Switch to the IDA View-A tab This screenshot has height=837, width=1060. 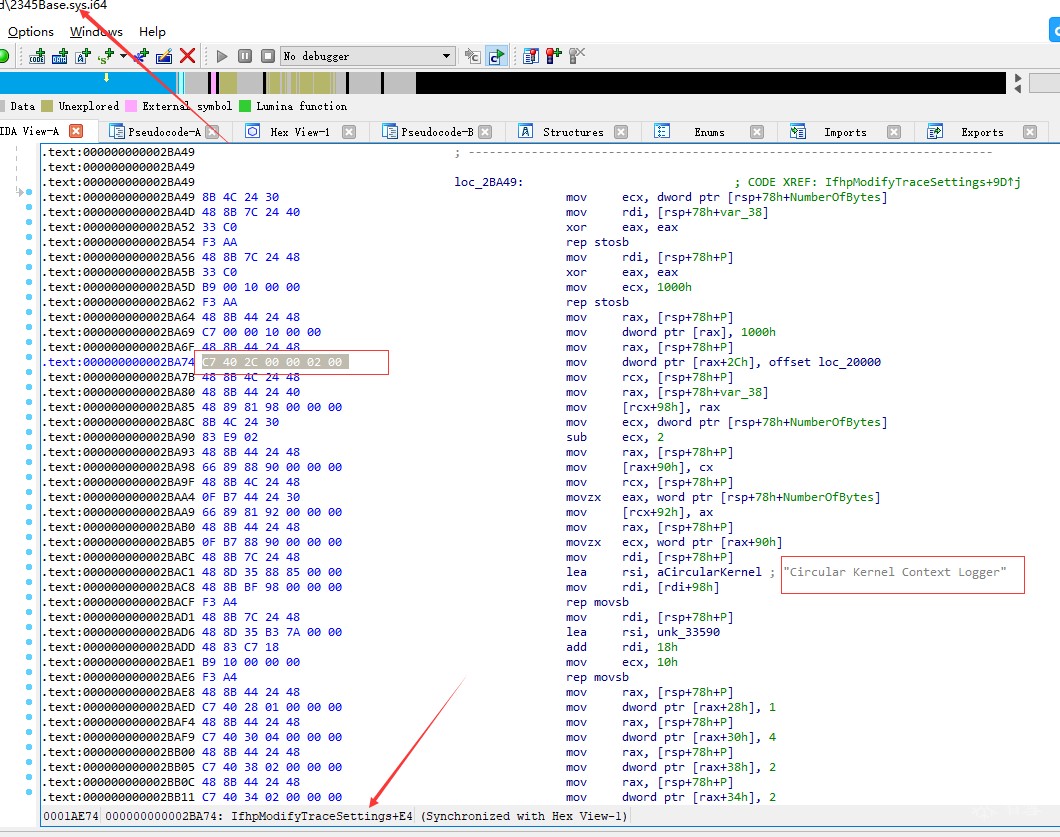[x=30, y=131]
